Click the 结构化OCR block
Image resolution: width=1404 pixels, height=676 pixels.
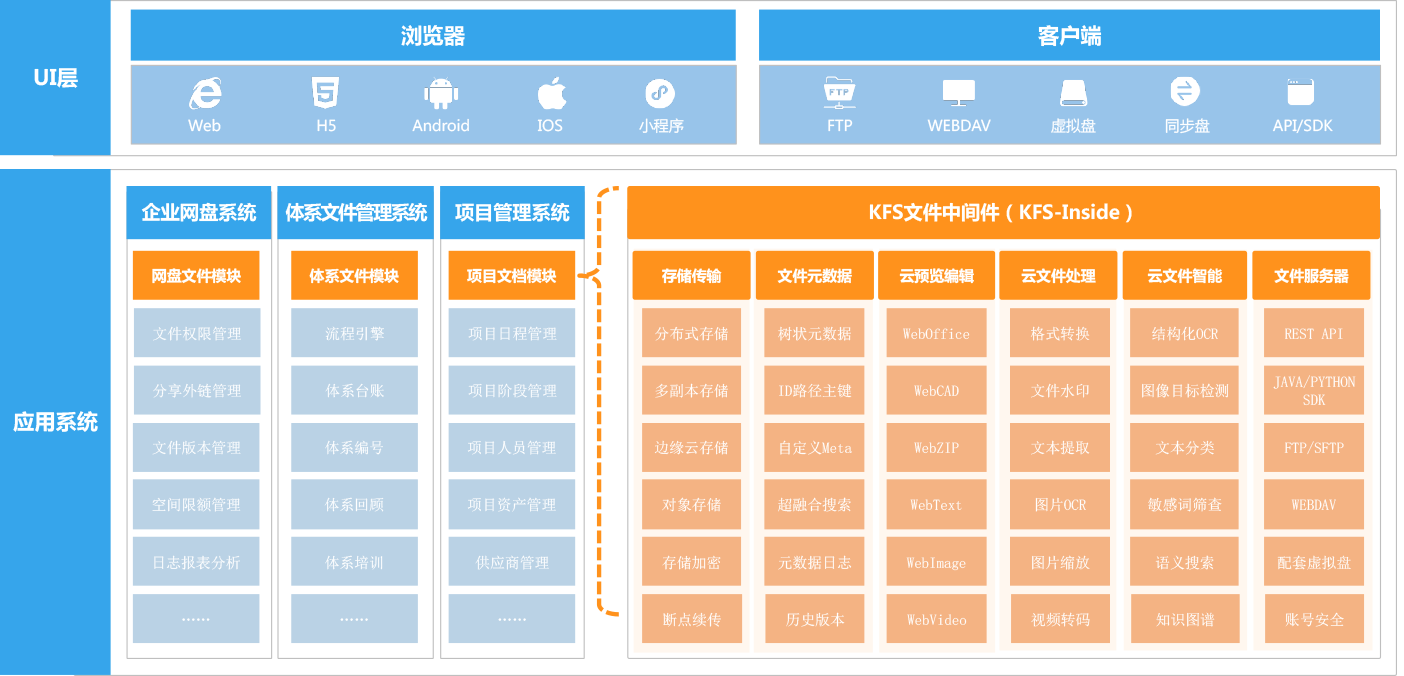point(1185,334)
